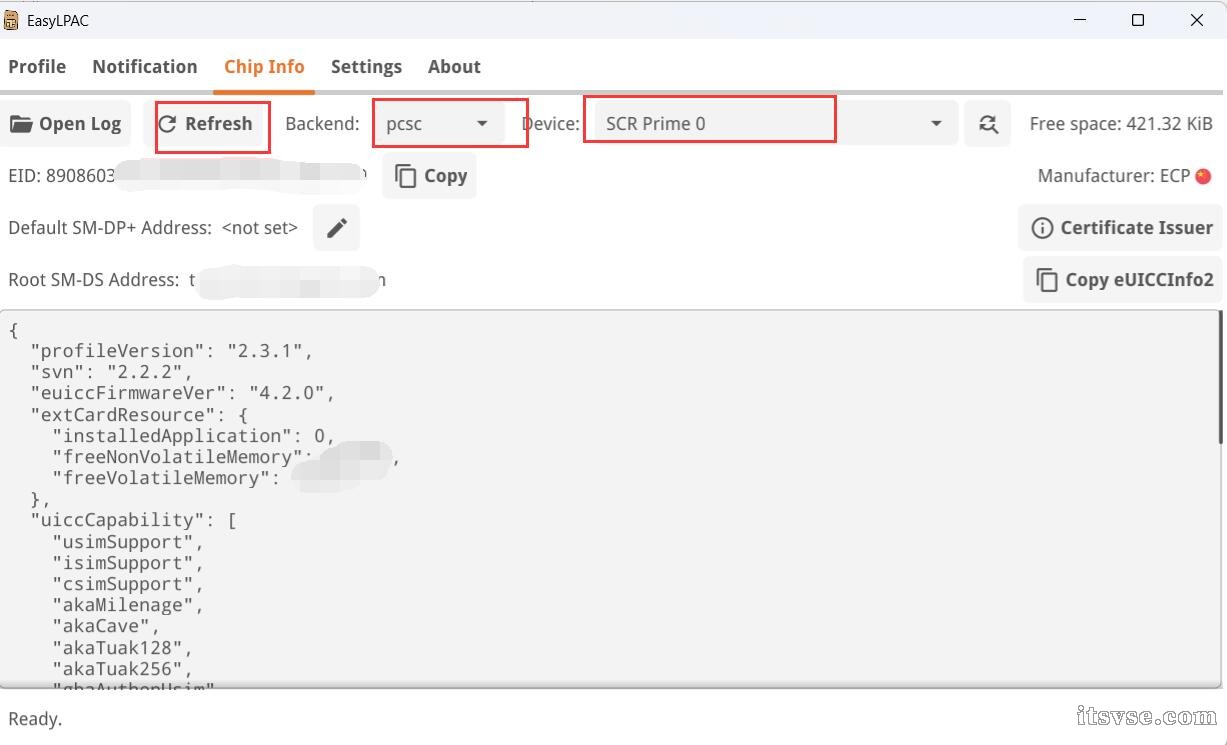Open the Notification tab
The height and width of the screenshot is (745, 1227).
pyautogui.click(x=145, y=67)
